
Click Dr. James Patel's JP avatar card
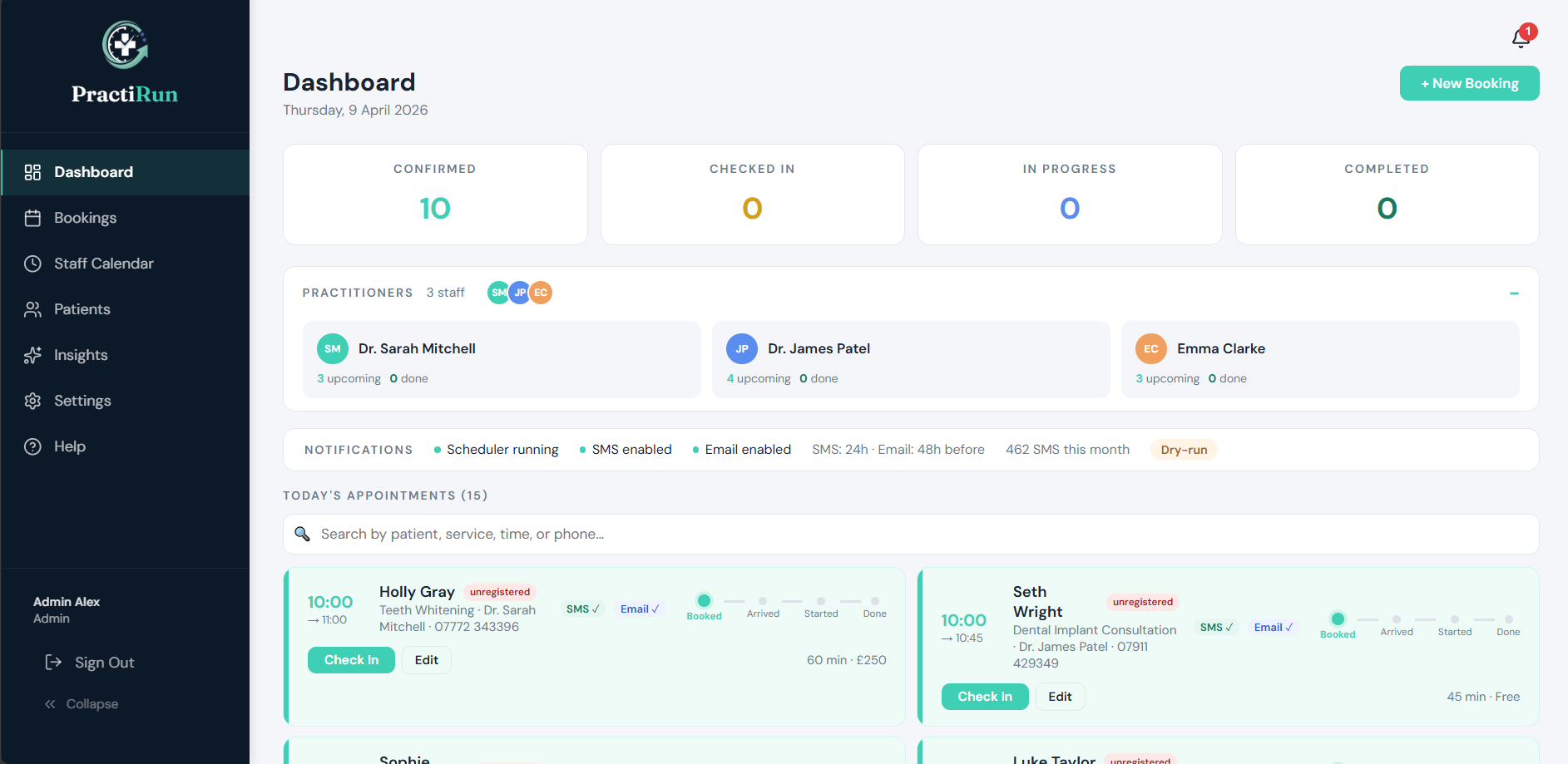(742, 349)
